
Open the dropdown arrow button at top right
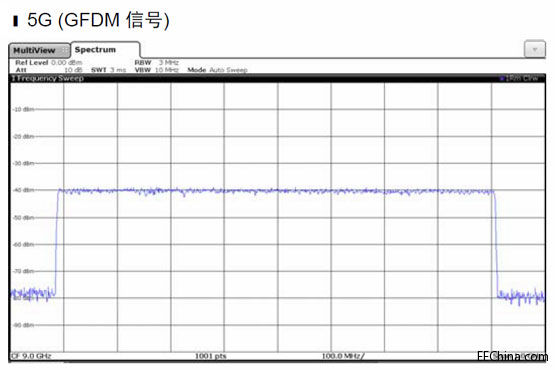(x=534, y=49)
